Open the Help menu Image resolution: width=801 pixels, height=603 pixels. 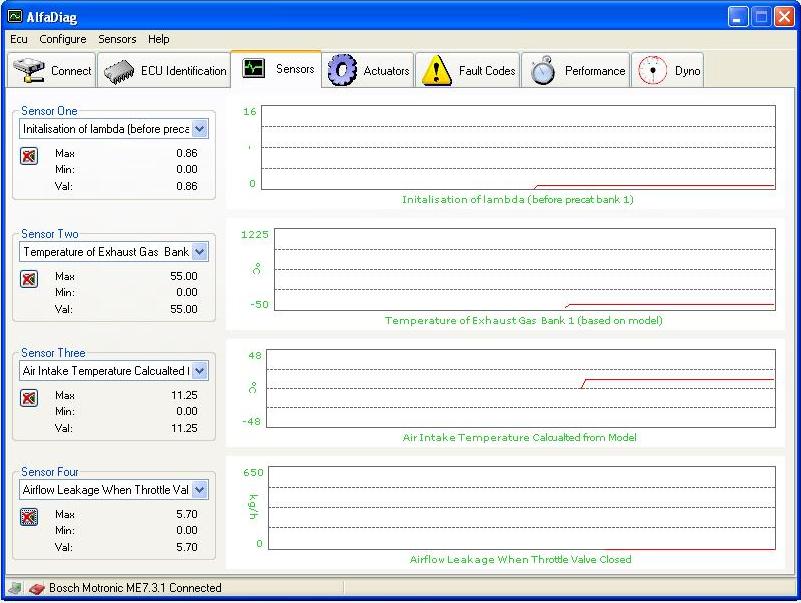[158, 39]
